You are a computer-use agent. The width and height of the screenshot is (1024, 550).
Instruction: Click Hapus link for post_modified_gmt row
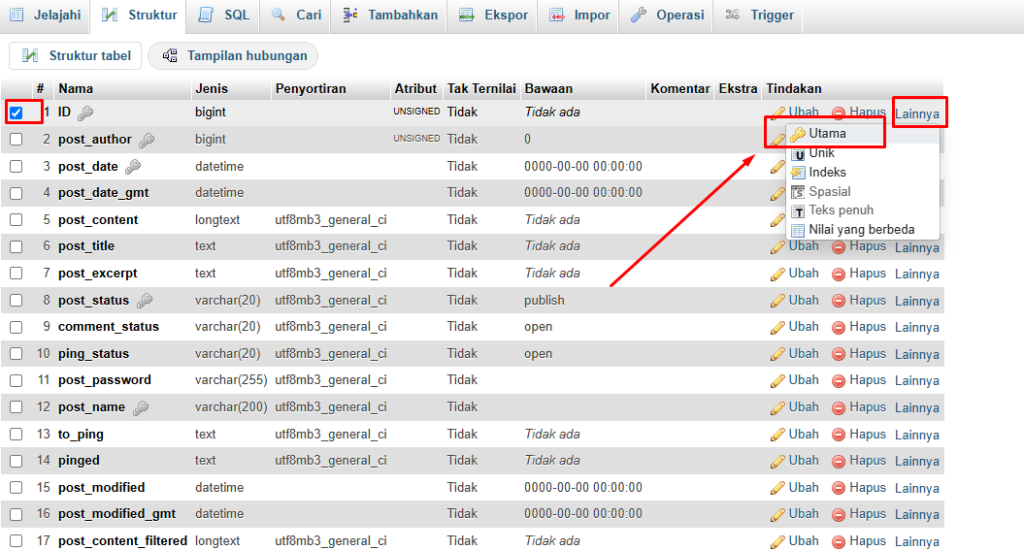(867, 513)
